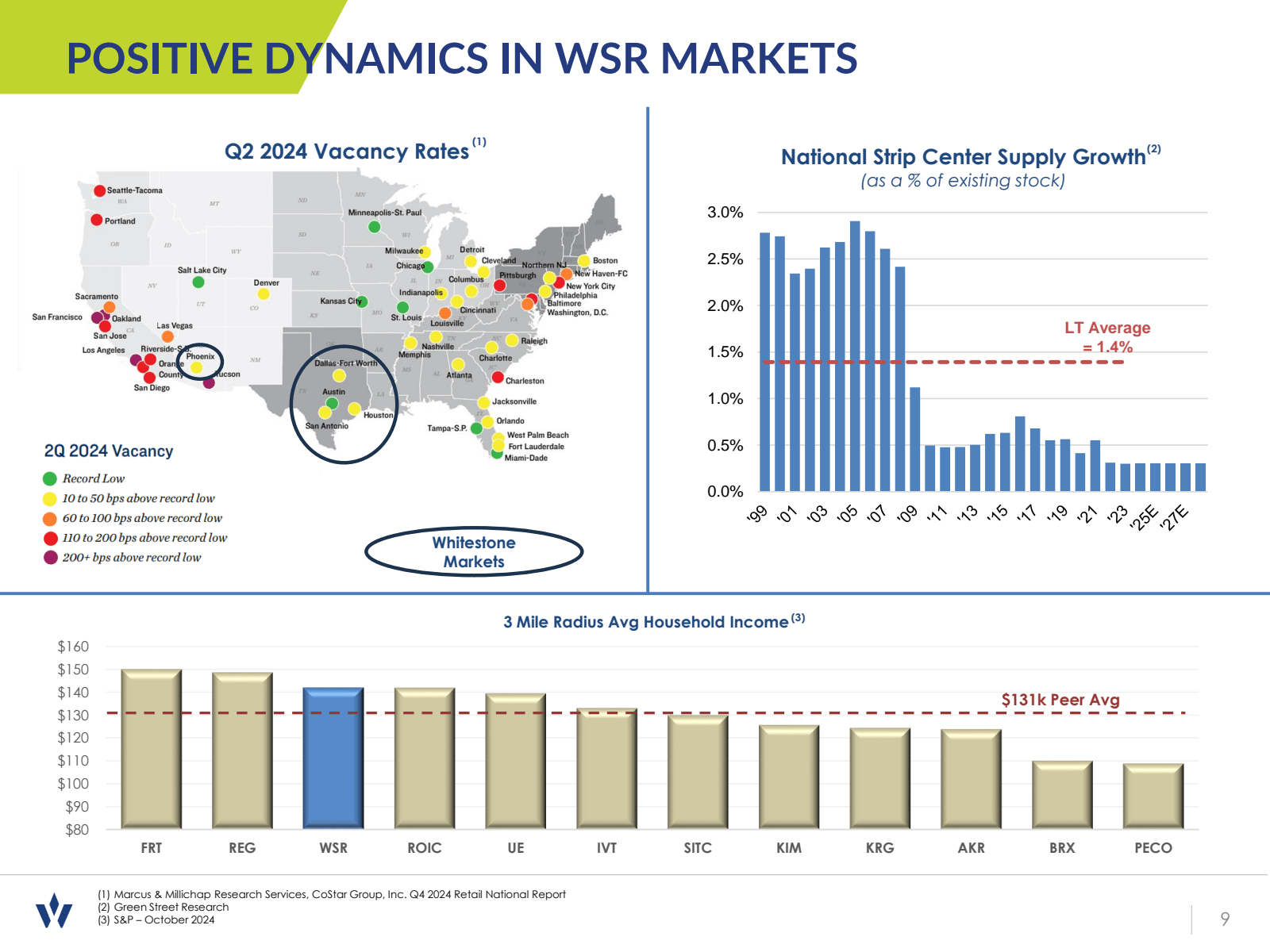Screen dimensions: 1270x952
Task: Click the '$131k Peer Avg' label
Action: 1060,700
